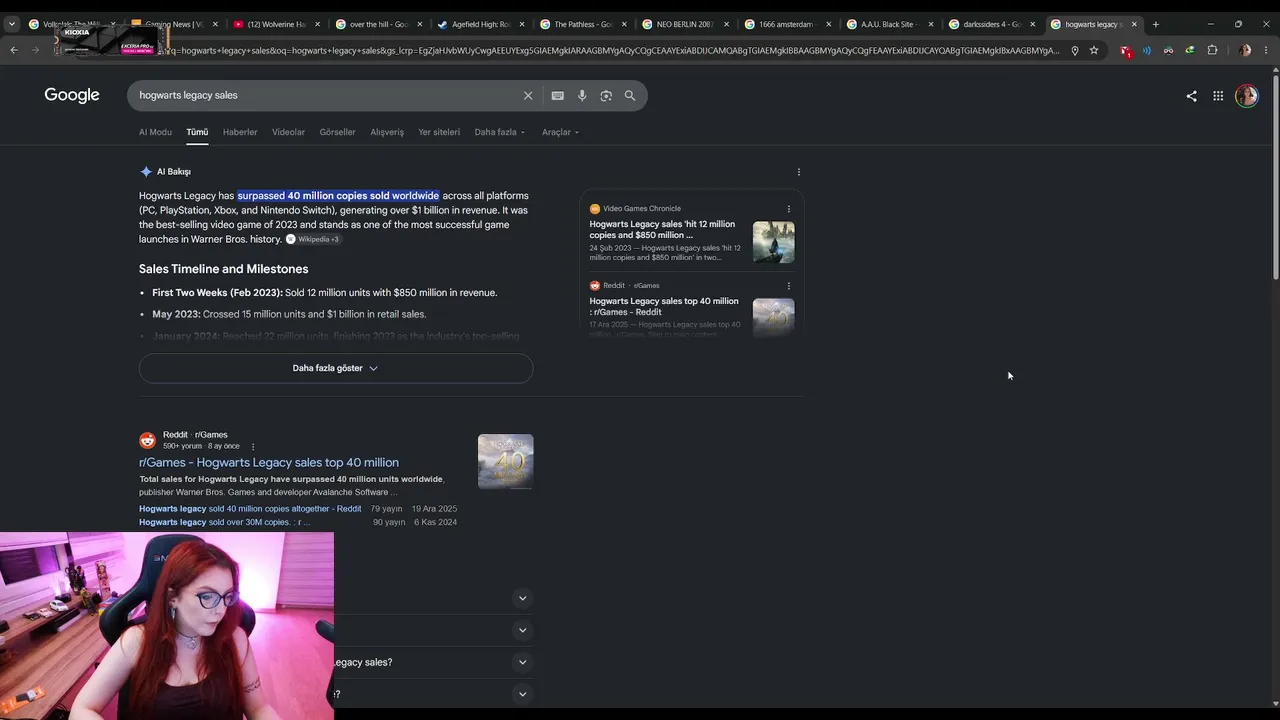Open the AI Bakışı options menu

798,172
